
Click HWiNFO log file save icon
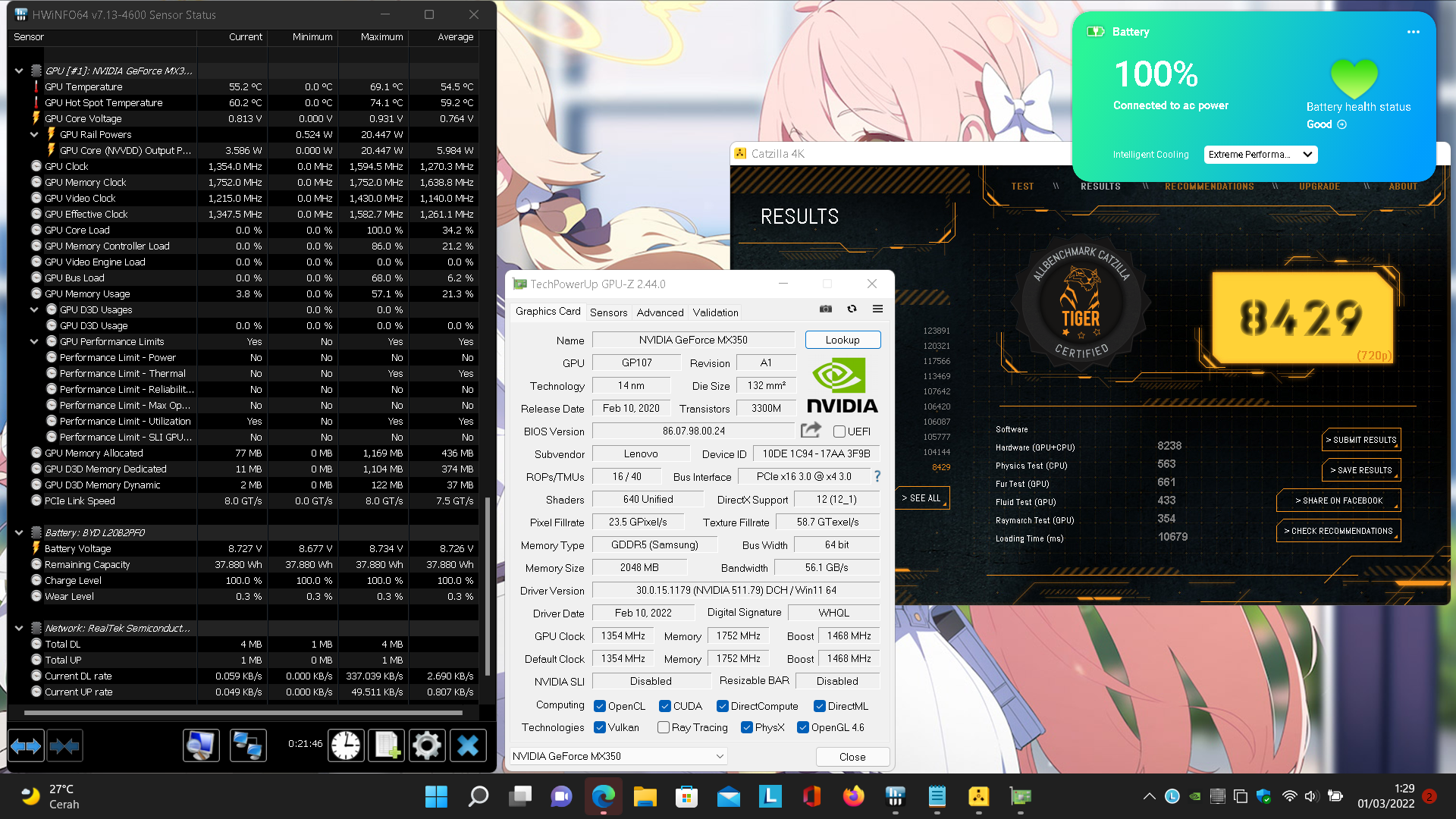pyautogui.click(x=387, y=745)
